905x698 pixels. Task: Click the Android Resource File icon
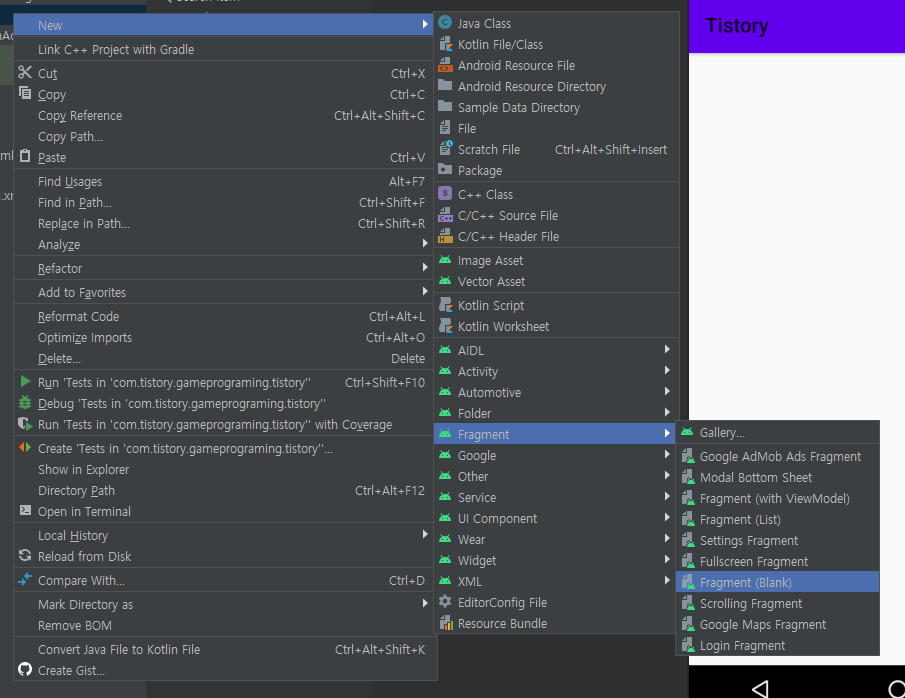(x=445, y=65)
